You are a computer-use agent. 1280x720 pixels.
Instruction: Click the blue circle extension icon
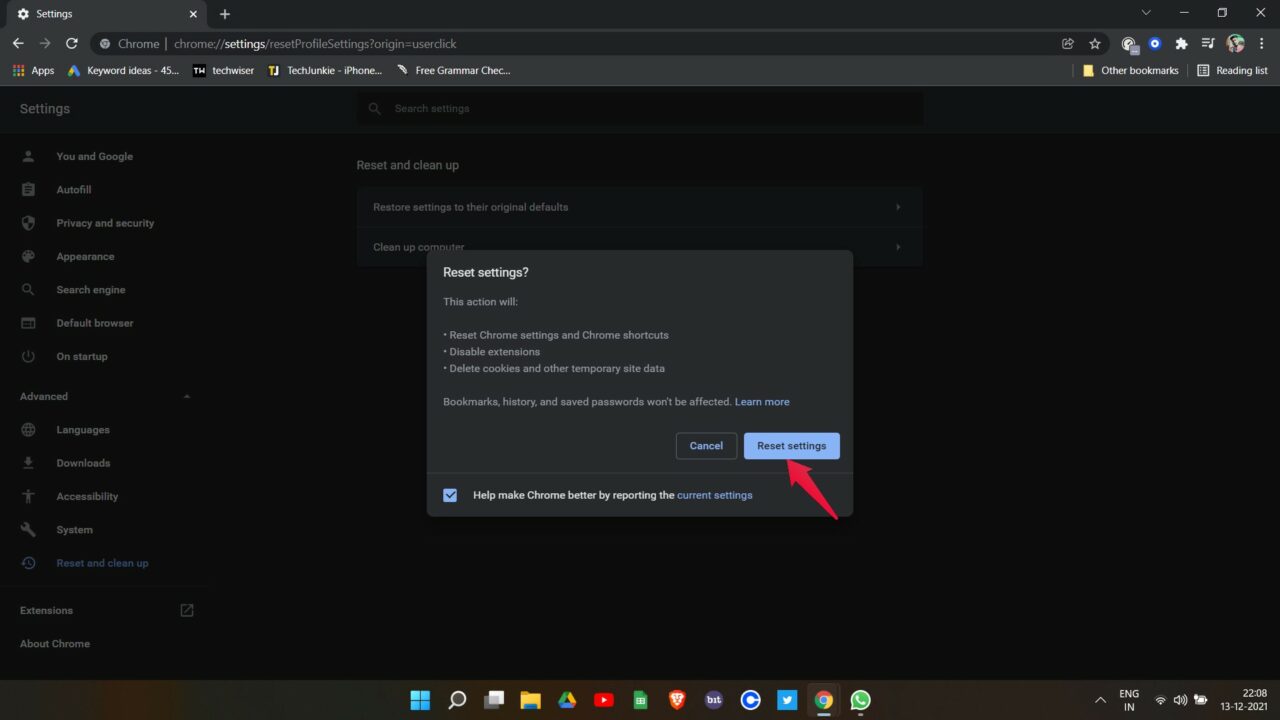click(1155, 44)
